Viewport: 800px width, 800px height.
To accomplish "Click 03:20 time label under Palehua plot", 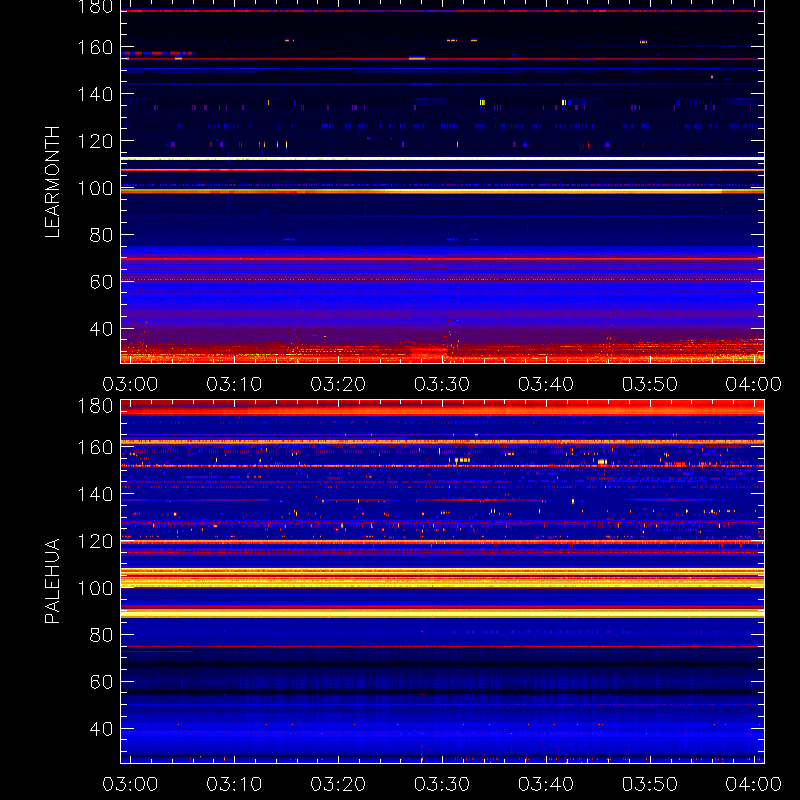I will 338,784.
